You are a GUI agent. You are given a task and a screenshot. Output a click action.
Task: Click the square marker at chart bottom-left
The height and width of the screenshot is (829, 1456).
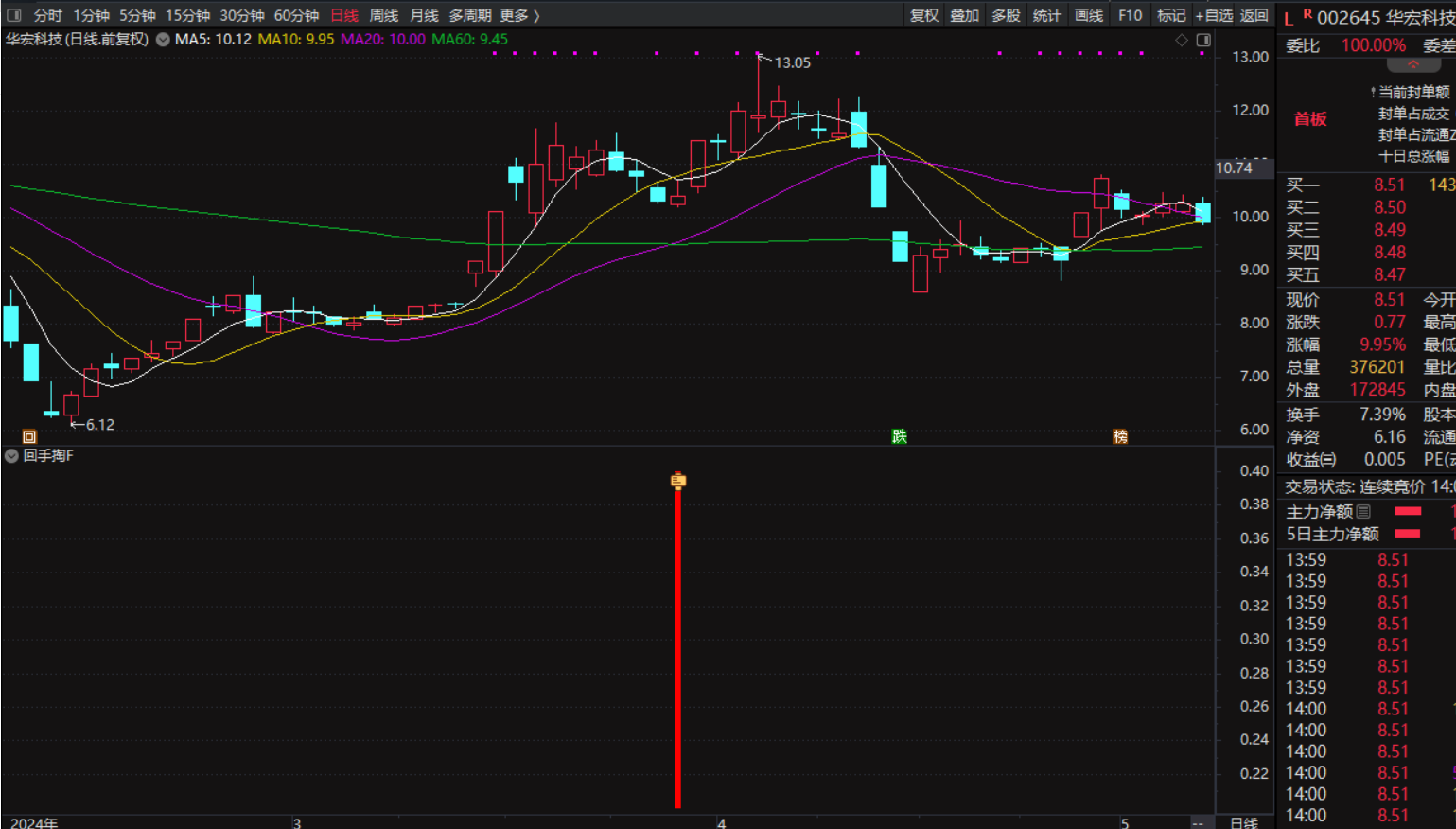click(29, 436)
